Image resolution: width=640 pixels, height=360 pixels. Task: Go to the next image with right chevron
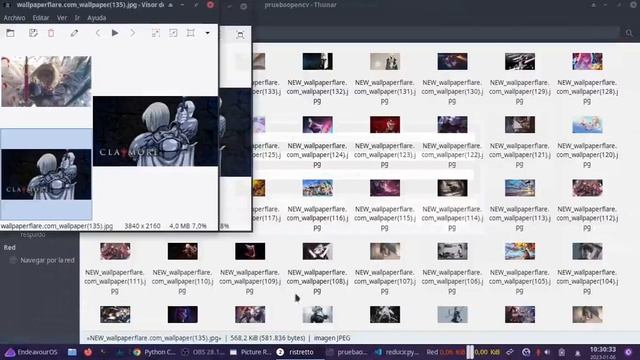[132, 33]
